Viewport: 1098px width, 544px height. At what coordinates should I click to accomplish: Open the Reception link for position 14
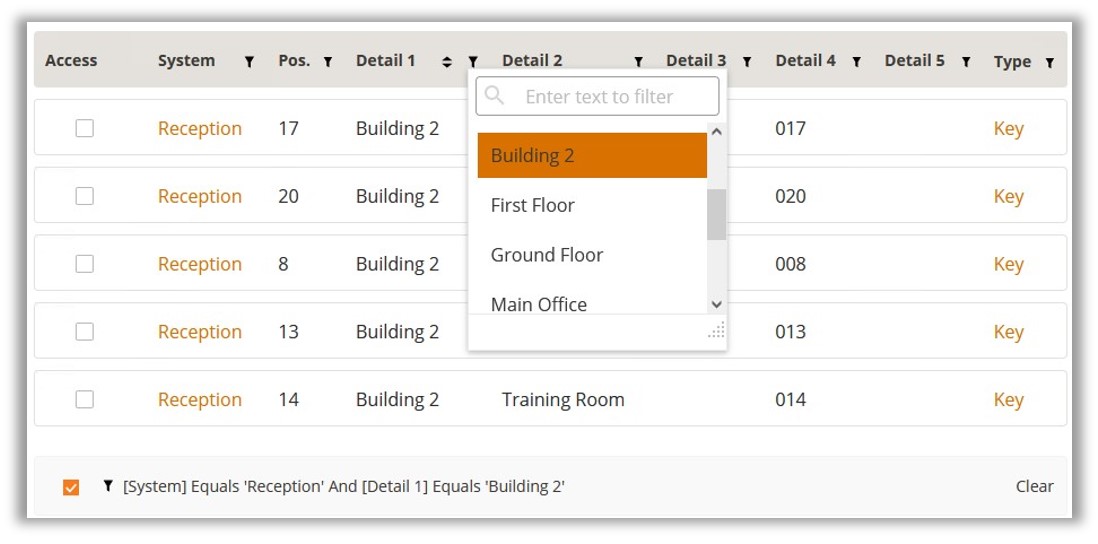pyautogui.click(x=200, y=400)
